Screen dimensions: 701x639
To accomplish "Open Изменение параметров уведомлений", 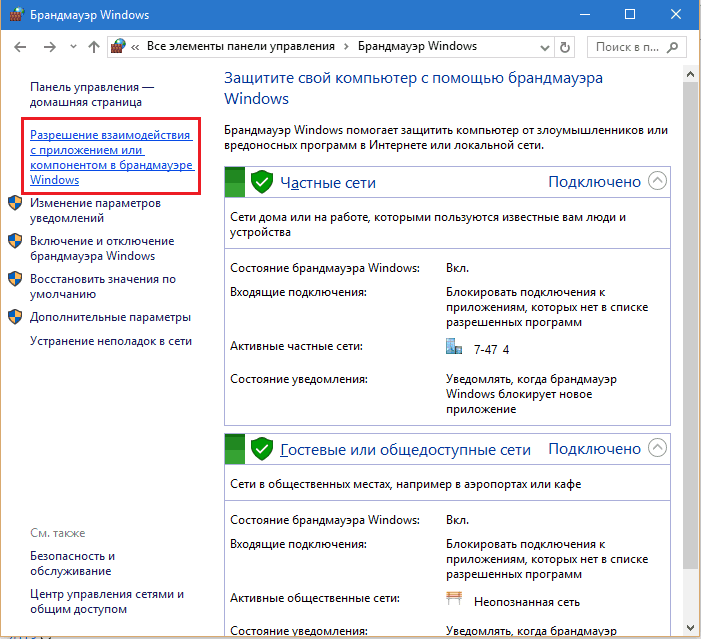I will [95, 210].
